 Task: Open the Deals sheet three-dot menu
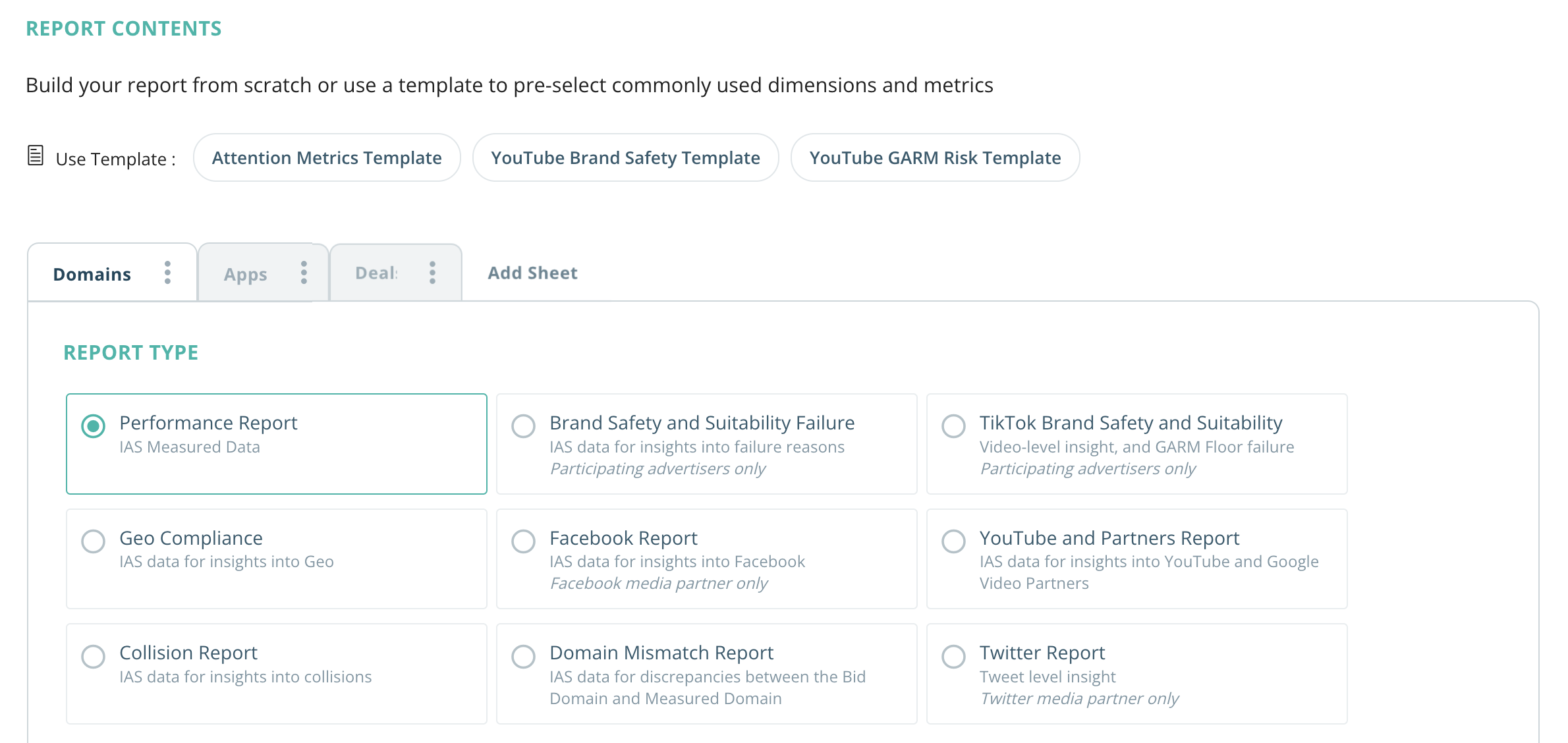[x=432, y=273]
